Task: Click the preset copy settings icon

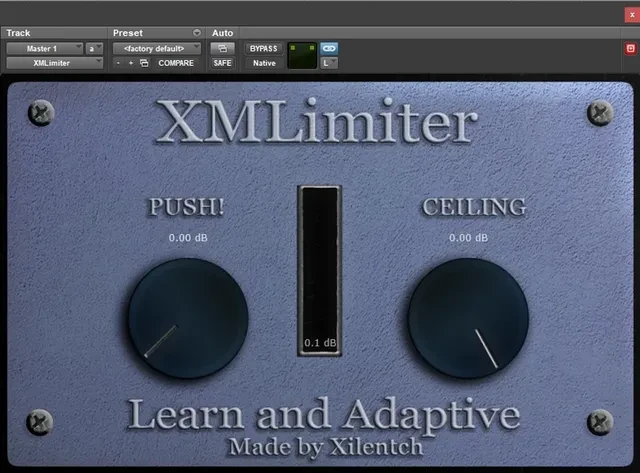Action: click(x=144, y=63)
